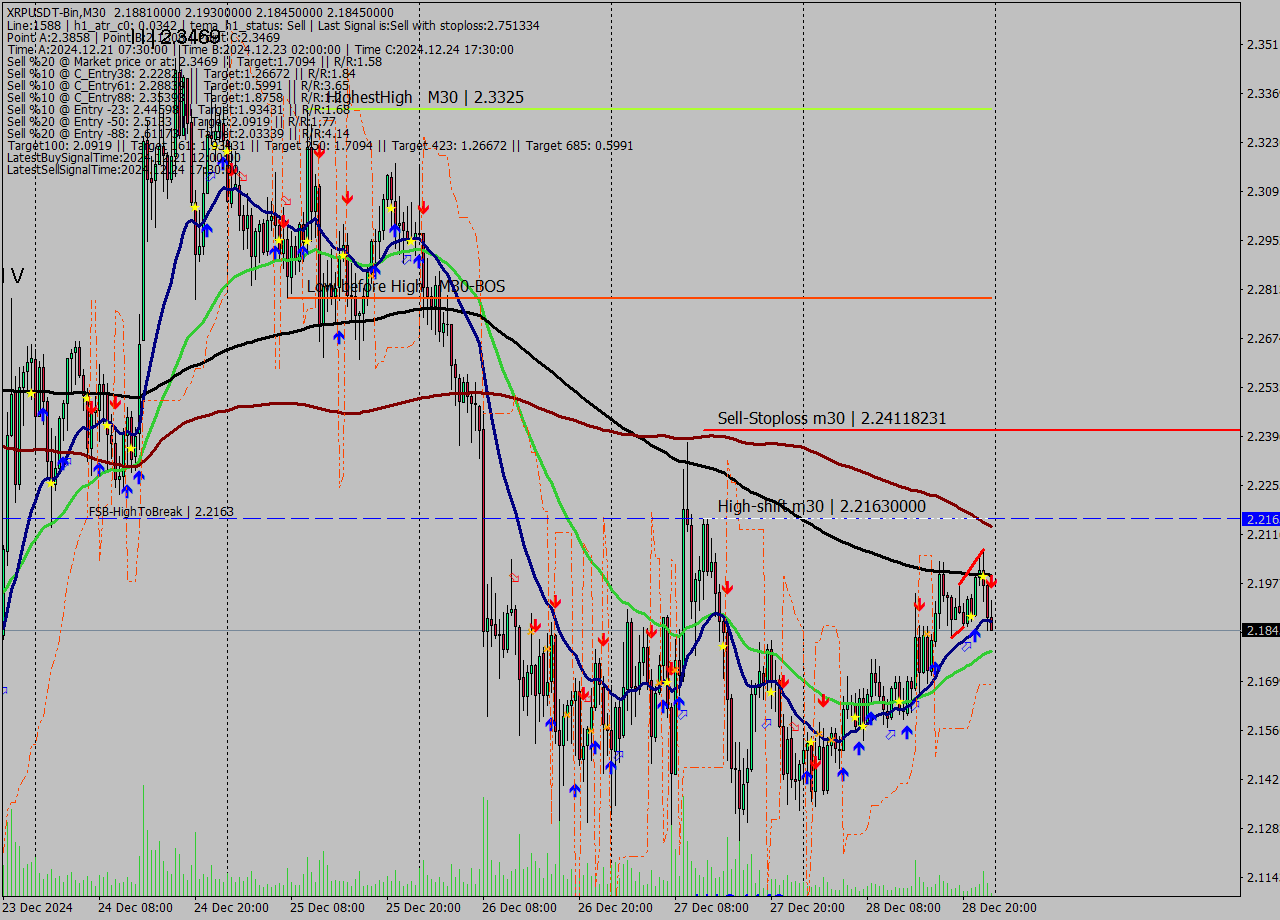1280x920 pixels.
Task: Select the 28 Dec 20:00 label on the time axis
Action: 1000,907
